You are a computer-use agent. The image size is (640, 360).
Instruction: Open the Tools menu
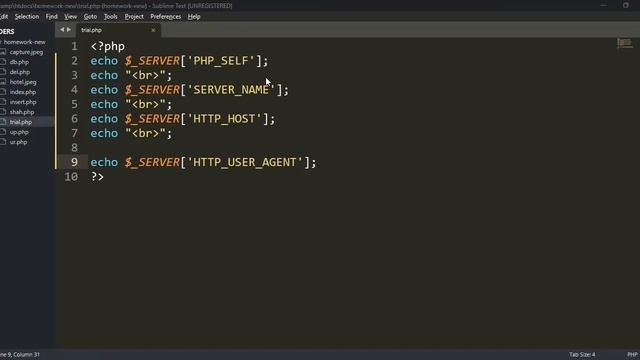(x=111, y=17)
